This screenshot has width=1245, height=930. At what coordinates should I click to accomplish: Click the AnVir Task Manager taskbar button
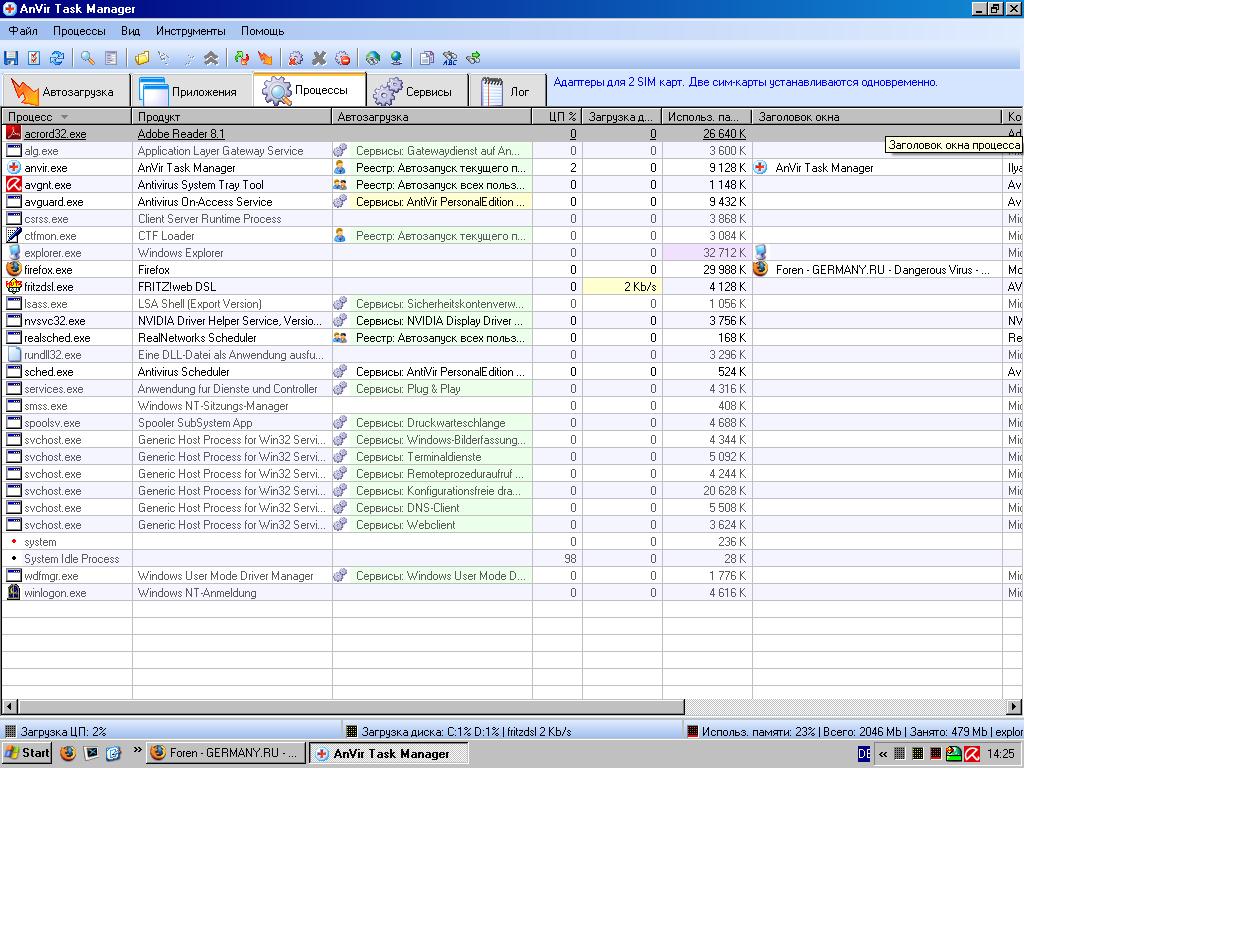click(x=389, y=753)
